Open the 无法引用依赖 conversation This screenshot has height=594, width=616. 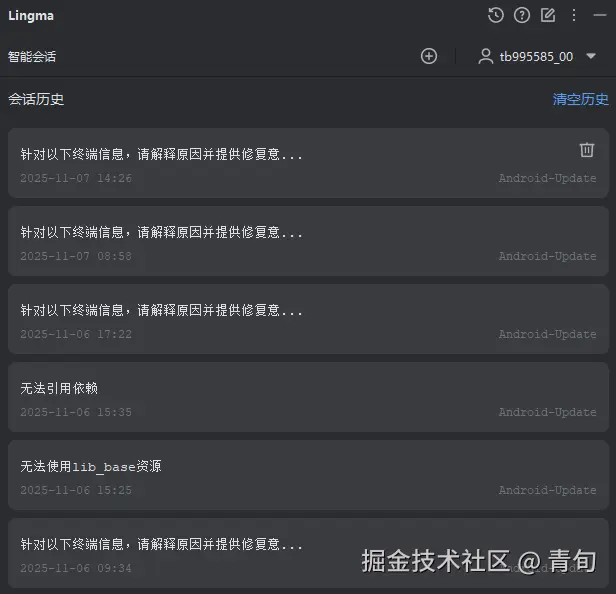coord(308,397)
